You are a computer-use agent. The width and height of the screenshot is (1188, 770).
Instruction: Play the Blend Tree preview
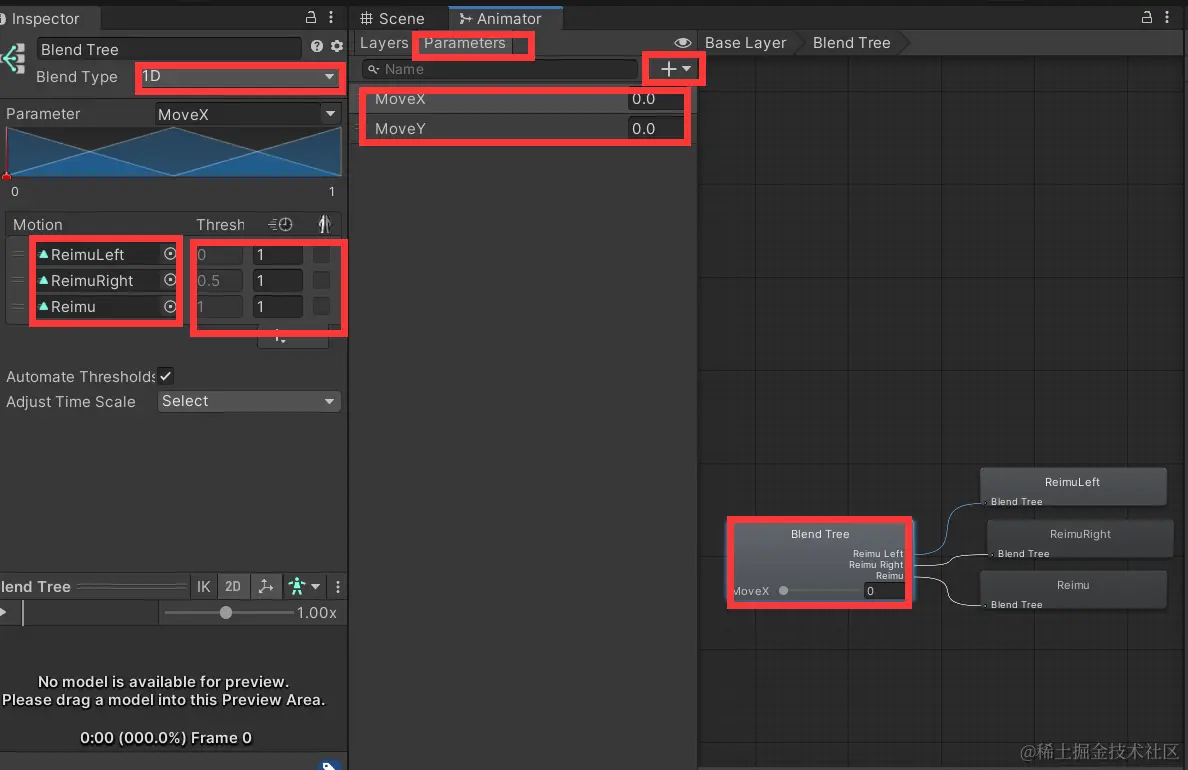coord(4,612)
